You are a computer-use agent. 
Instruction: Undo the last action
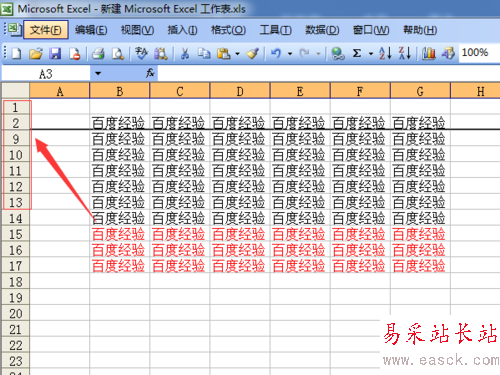276,53
